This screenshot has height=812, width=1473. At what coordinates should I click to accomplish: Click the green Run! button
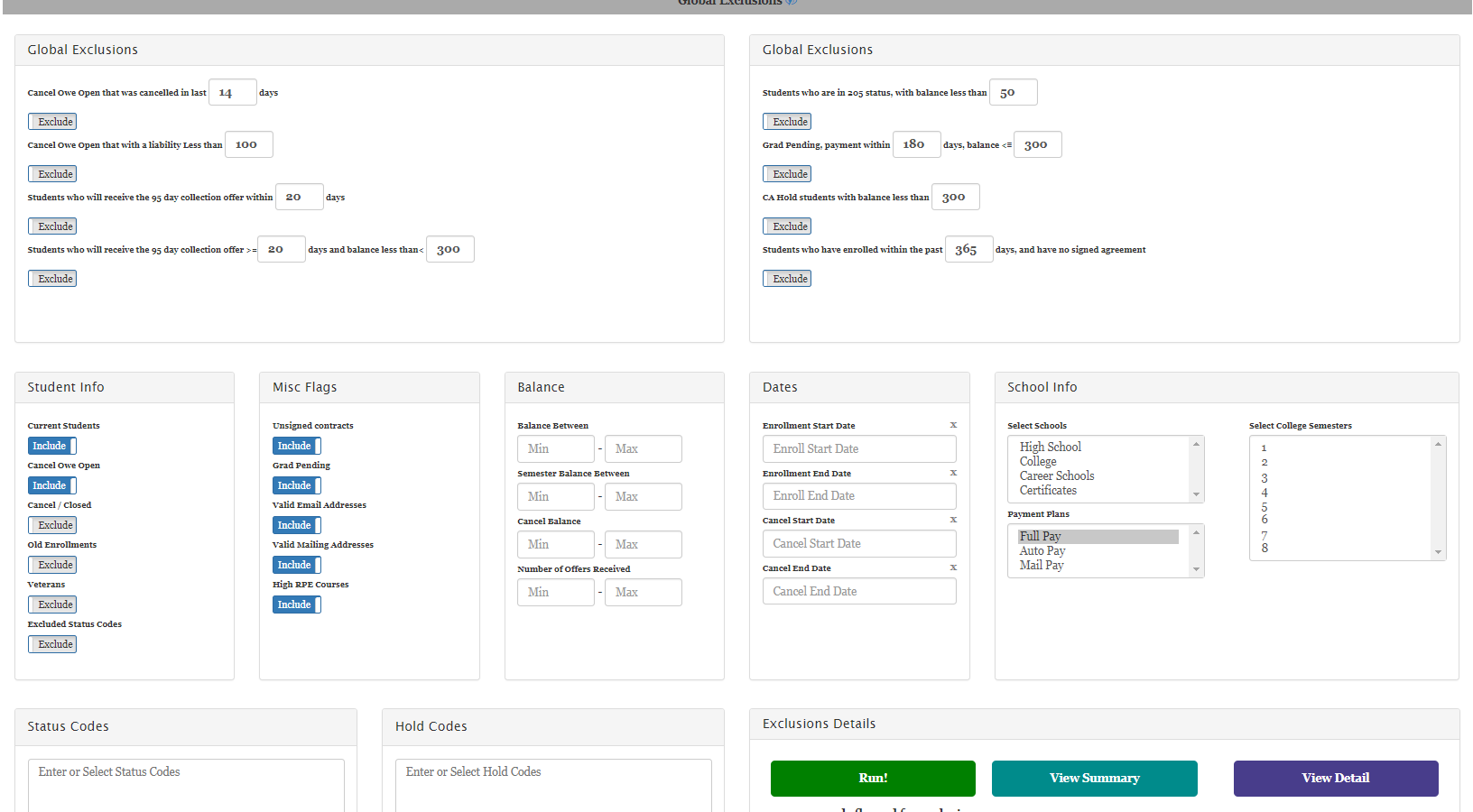(x=873, y=778)
